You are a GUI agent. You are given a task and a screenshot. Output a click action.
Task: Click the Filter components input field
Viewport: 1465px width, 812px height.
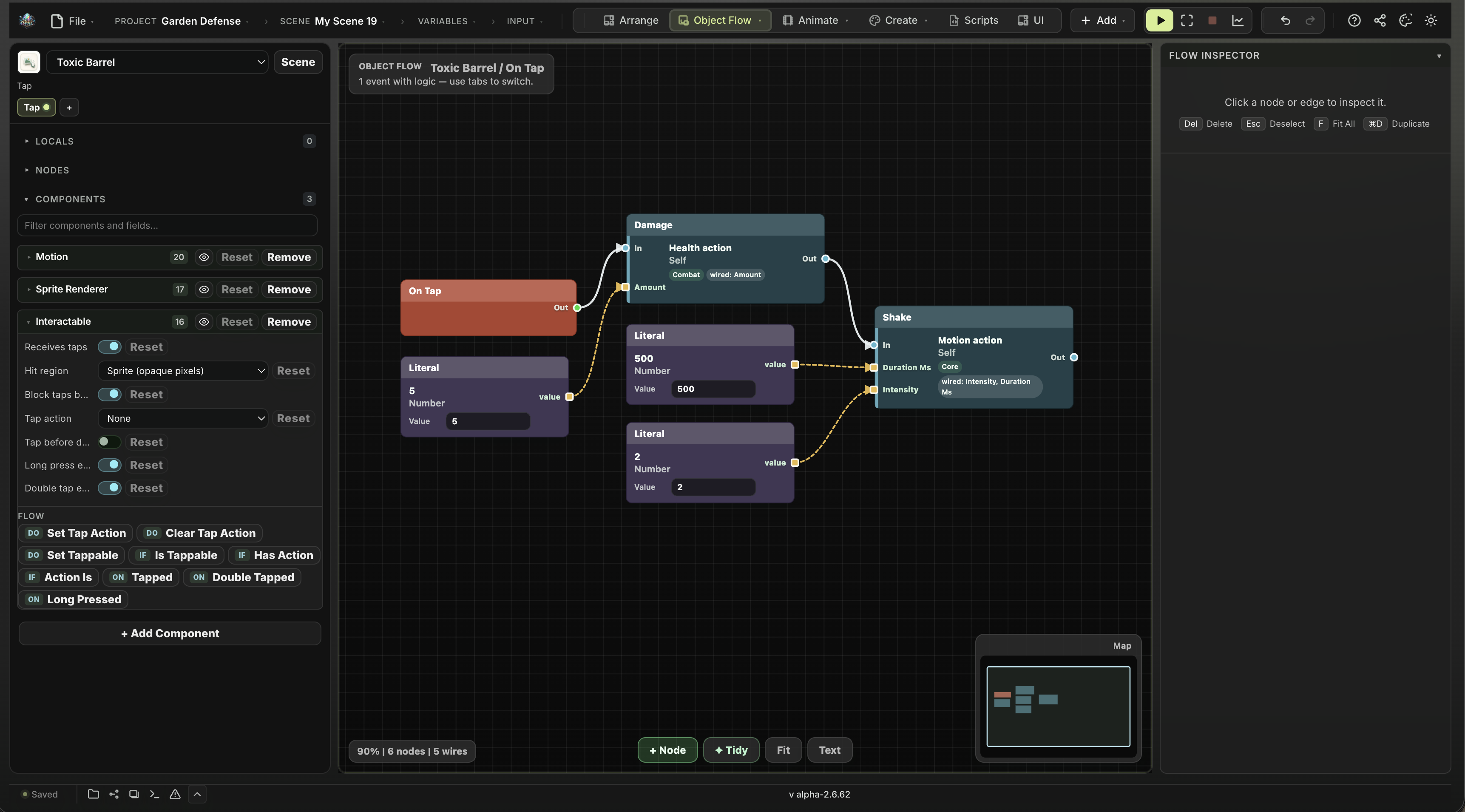coord(167,225)
